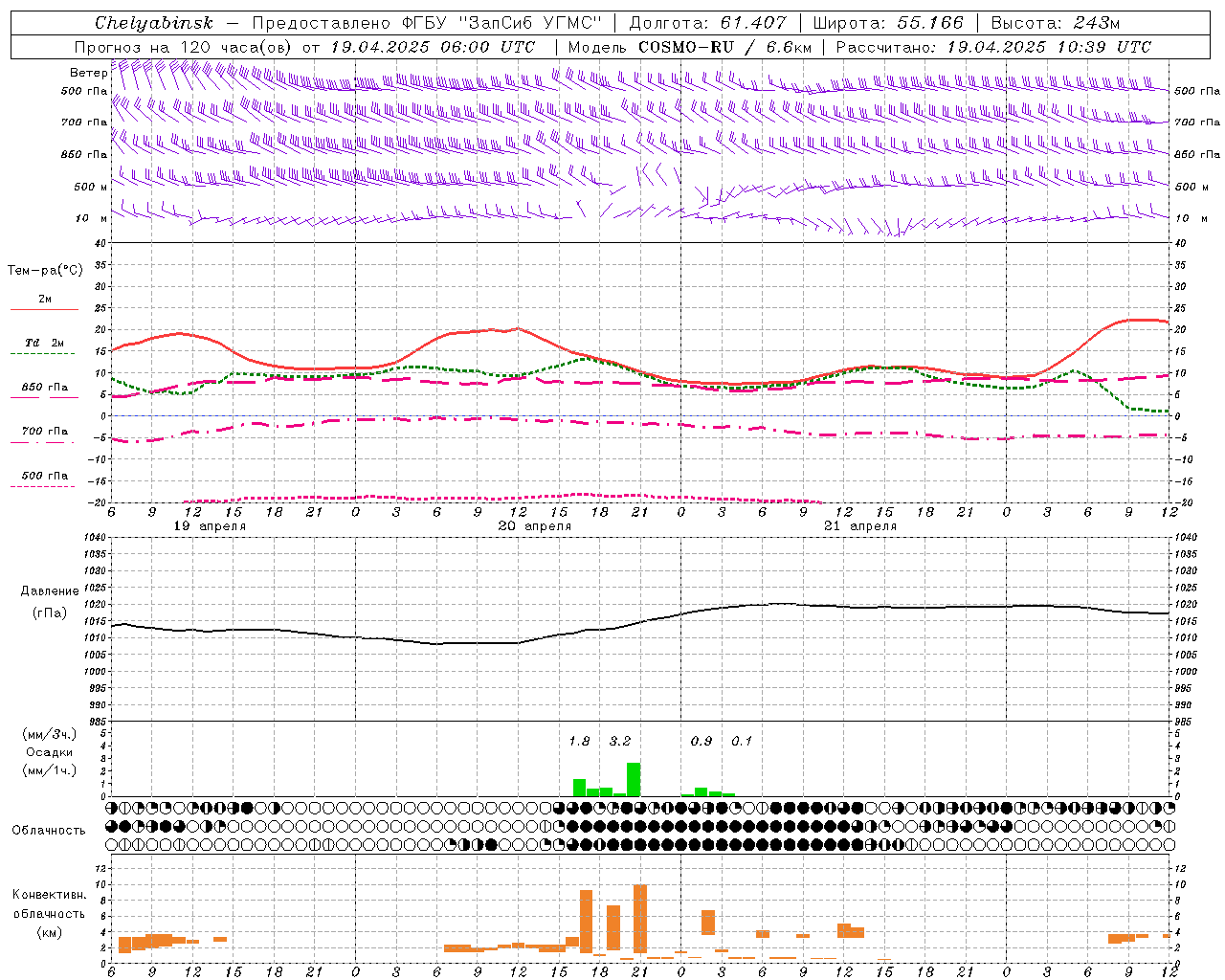Click the 3.2 precipitation total
This screenshot has height=980, width=1225.
point(620,741)
